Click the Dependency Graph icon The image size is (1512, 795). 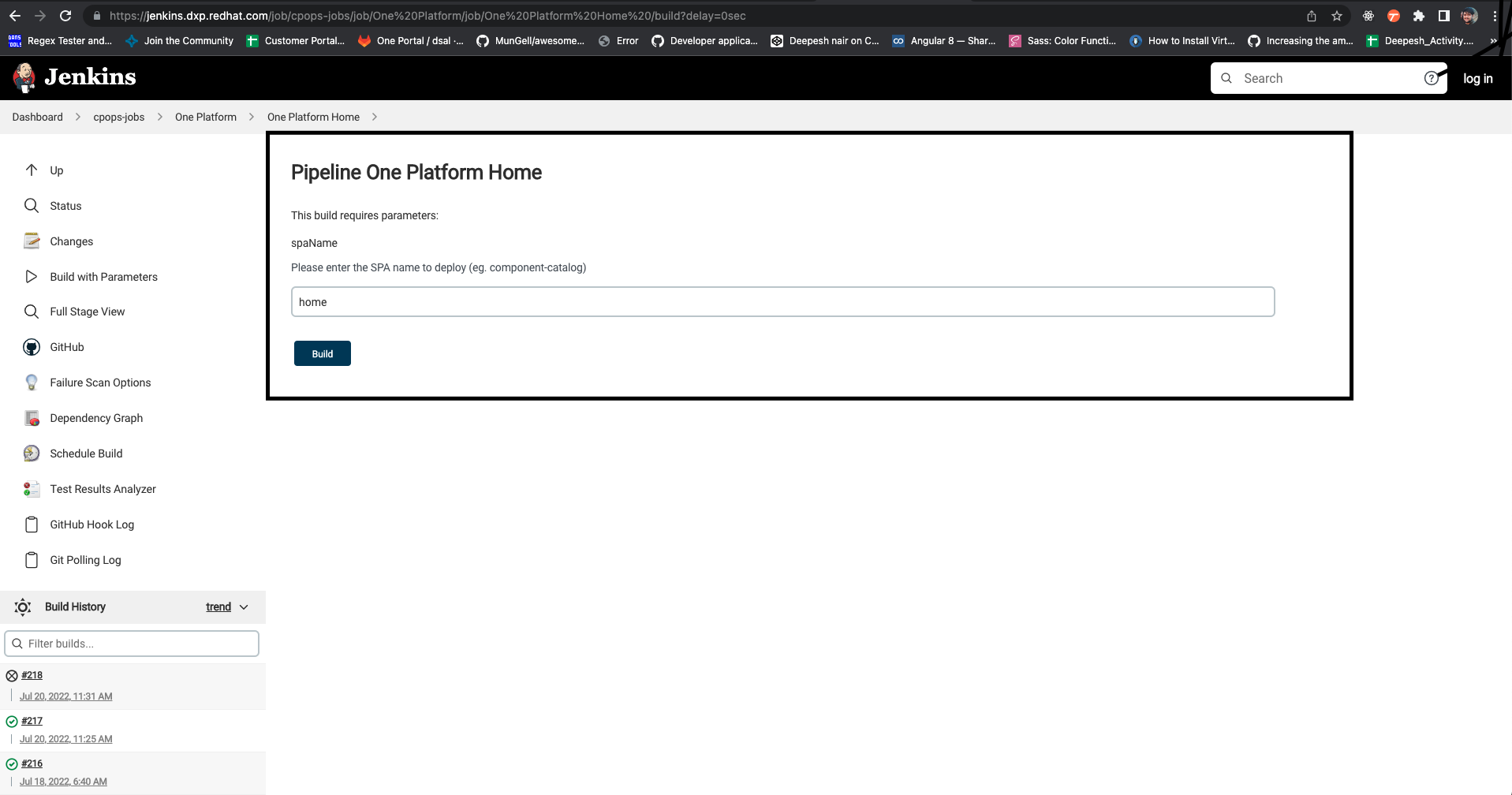click(x=32, y=418)
